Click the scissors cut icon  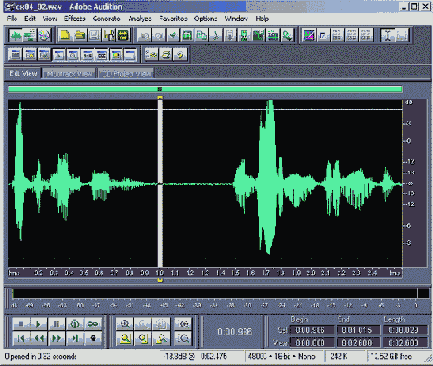[x=216, y=35]
